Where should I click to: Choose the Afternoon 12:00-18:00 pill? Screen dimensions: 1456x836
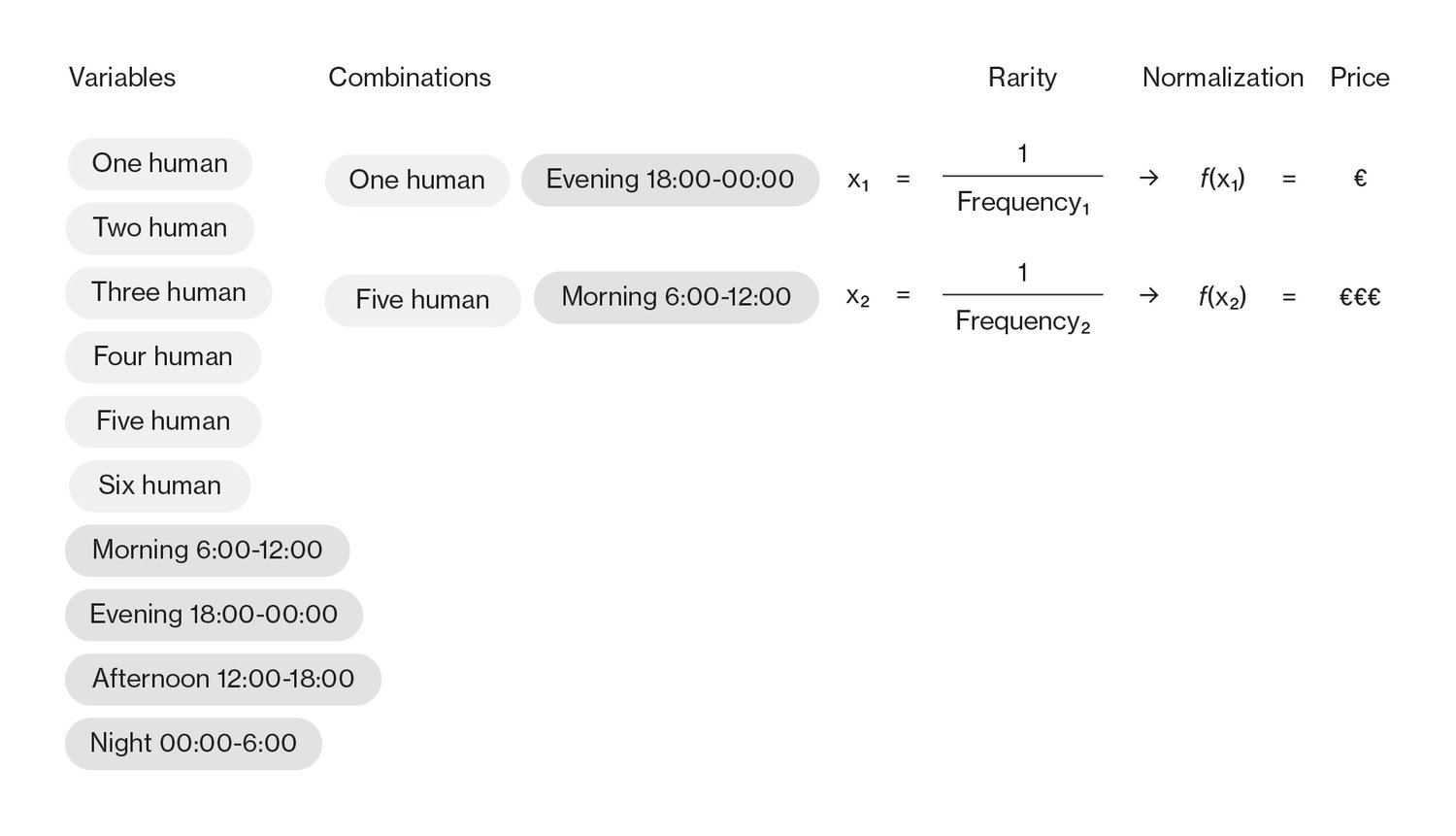[223, 679]
